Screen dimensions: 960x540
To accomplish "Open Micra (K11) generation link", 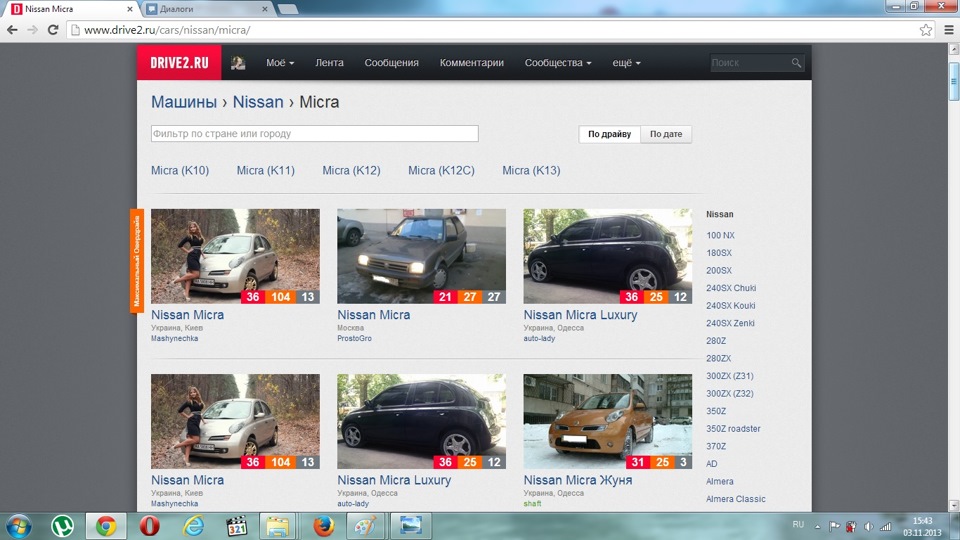I will pyautogui.click(x=266, y=170).
